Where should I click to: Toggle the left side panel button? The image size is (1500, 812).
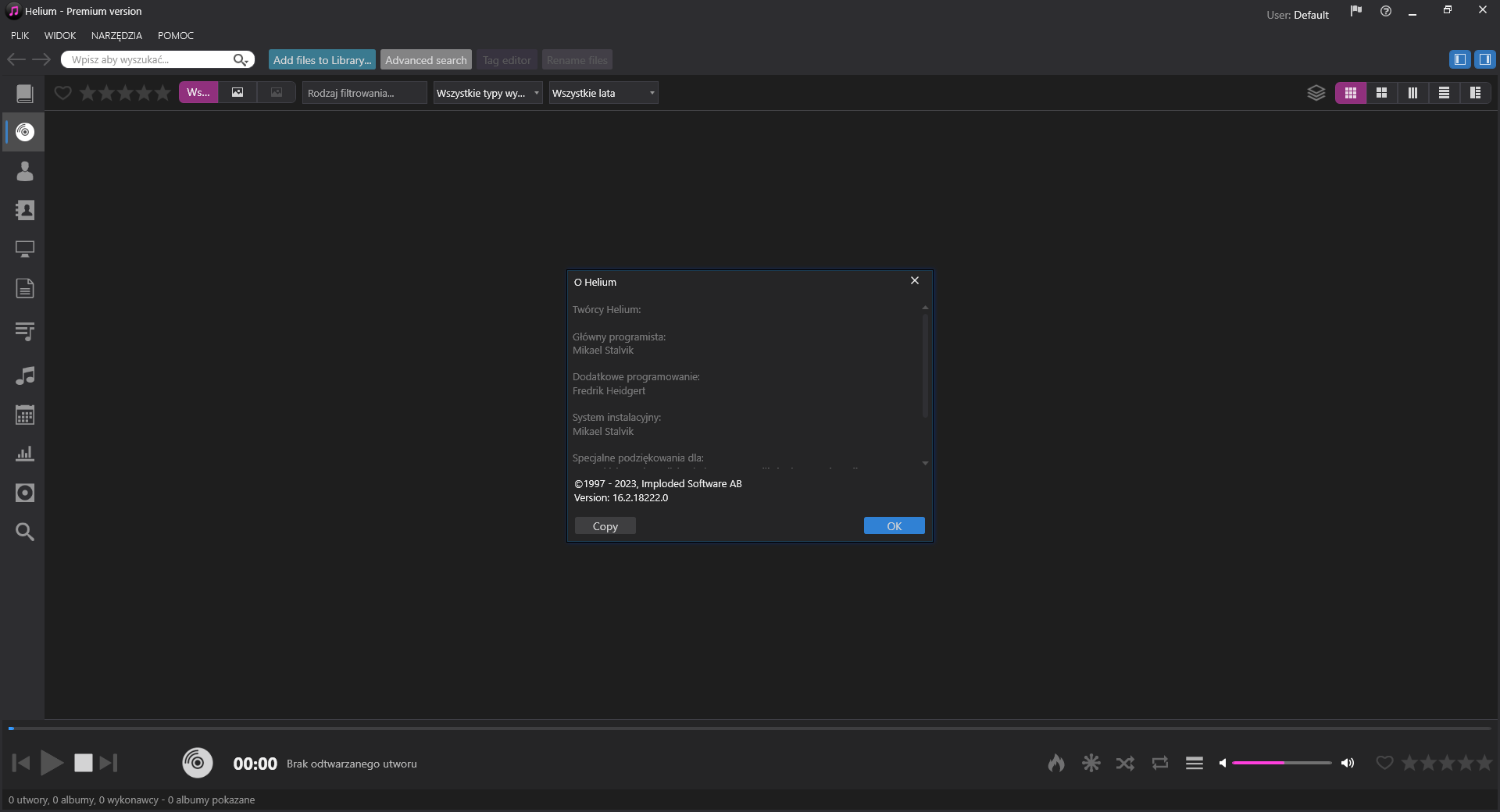(x=1459, y=59)
